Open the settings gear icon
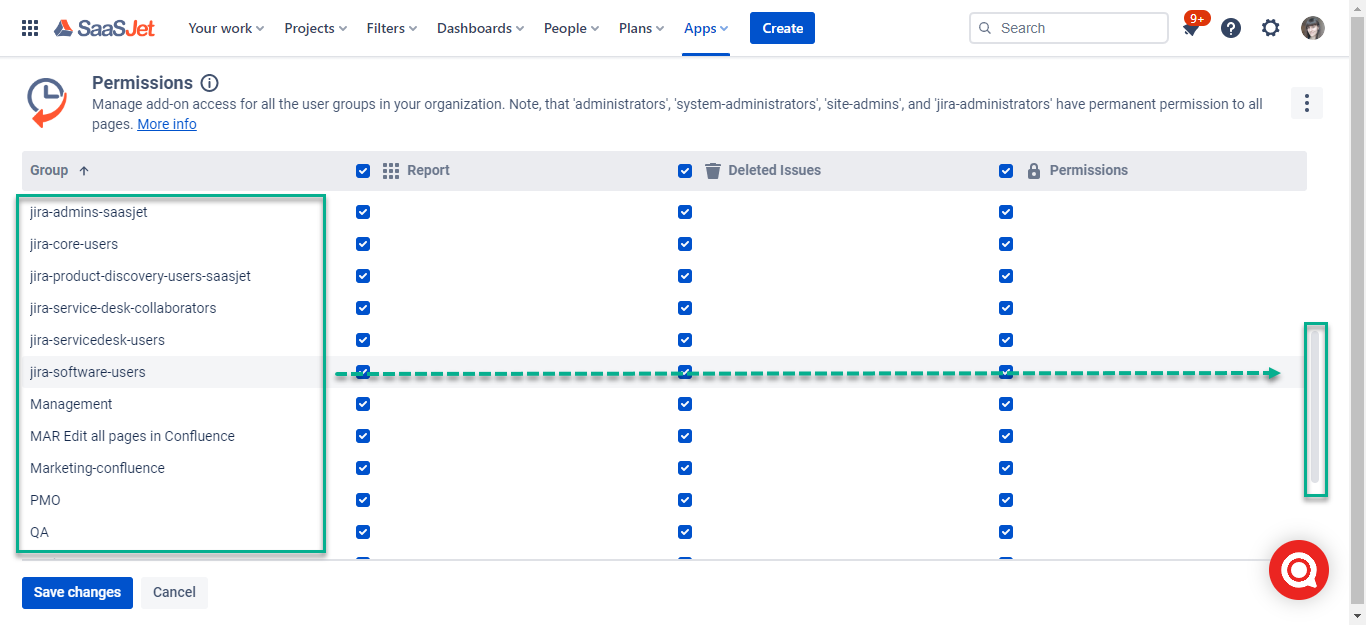The width and height of the screenshot is (1366, 625). (1270, 28)
